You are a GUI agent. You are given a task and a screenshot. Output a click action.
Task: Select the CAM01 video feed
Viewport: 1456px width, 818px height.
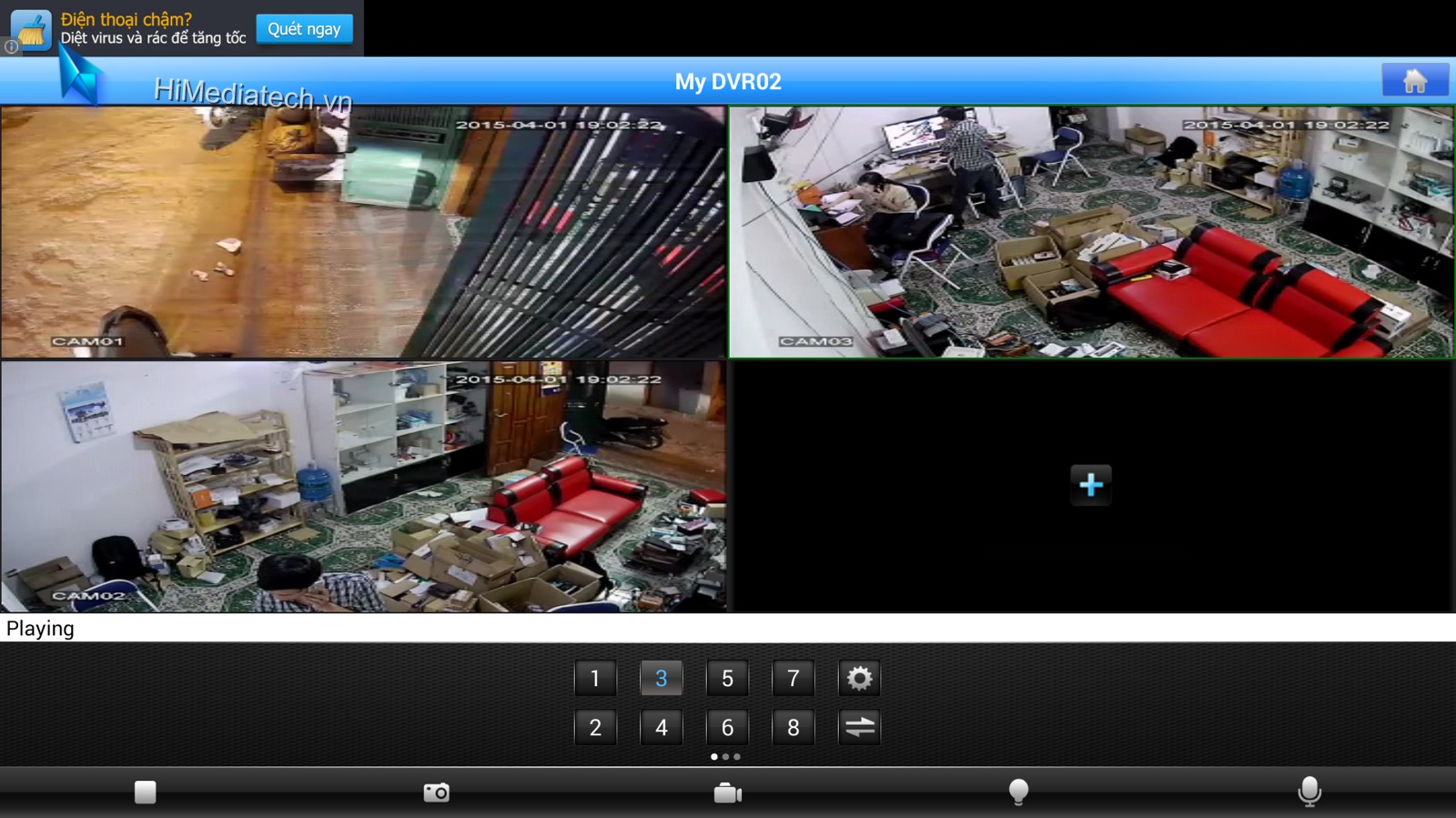click(x=363, y=232)
